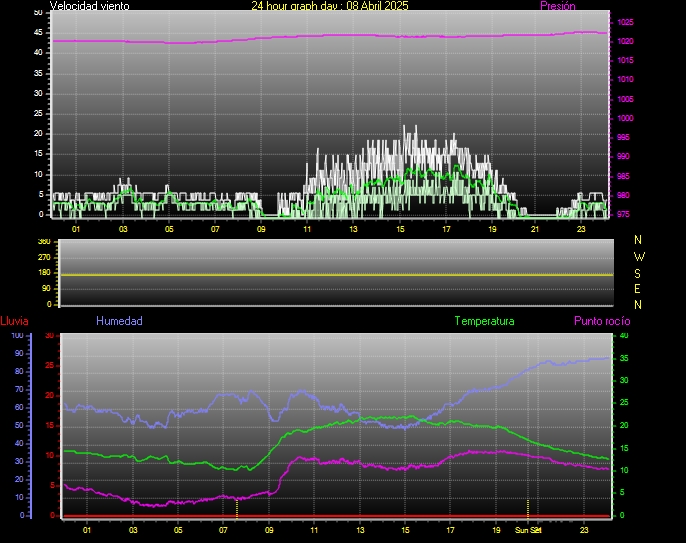686x543 pixels.
Task: Select the "90" wind direction axis value
Action: [x=46, y=288]
